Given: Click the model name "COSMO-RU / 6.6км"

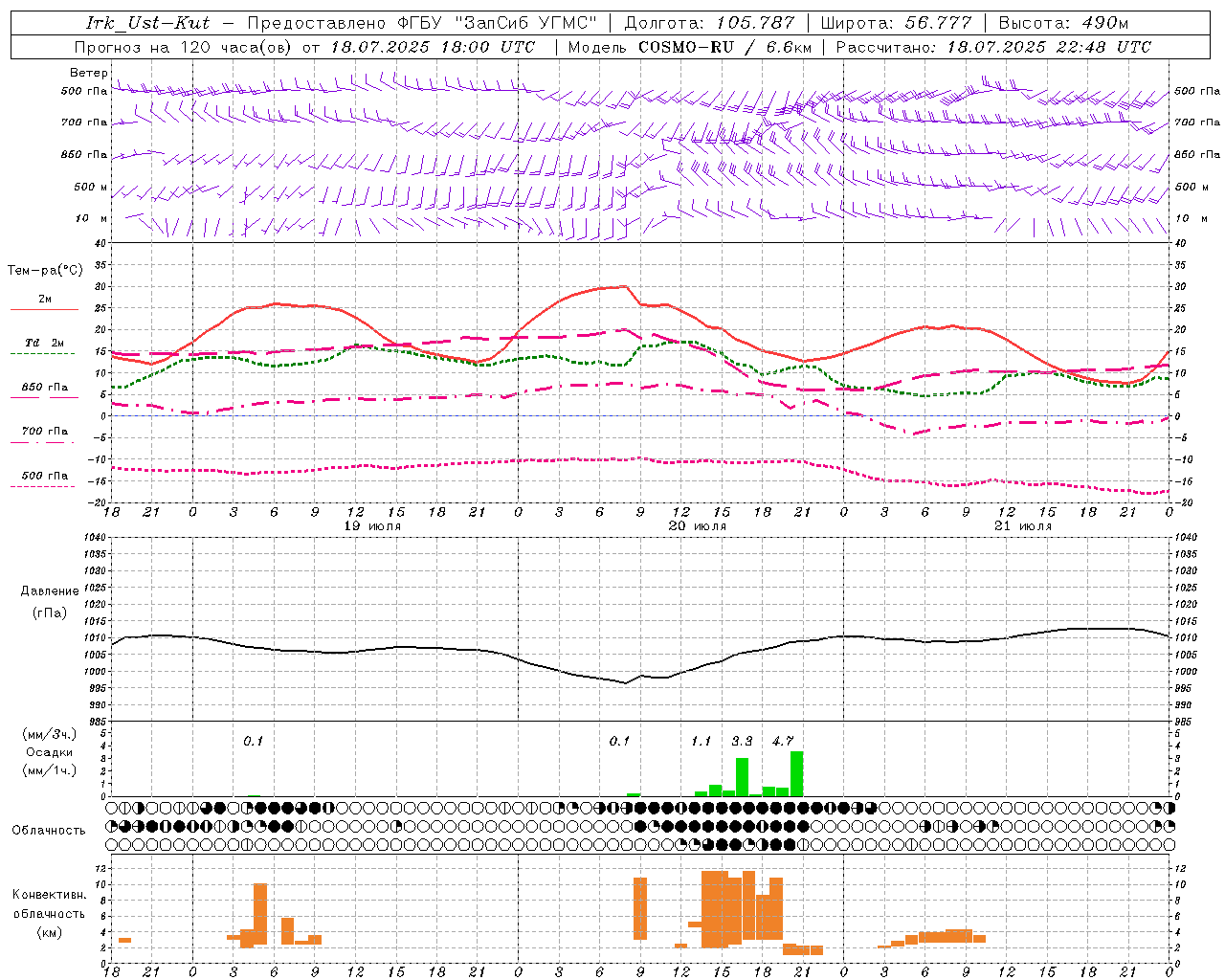Looking at the screenshot, I should pyautogui.click(x=725, y=47).
